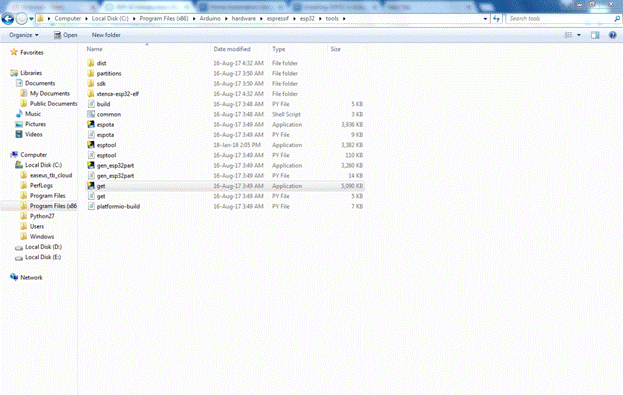Viewport: 623px width, 395px height.
Task: Click inside the Search tools field
Action: [x=560, y=19]
